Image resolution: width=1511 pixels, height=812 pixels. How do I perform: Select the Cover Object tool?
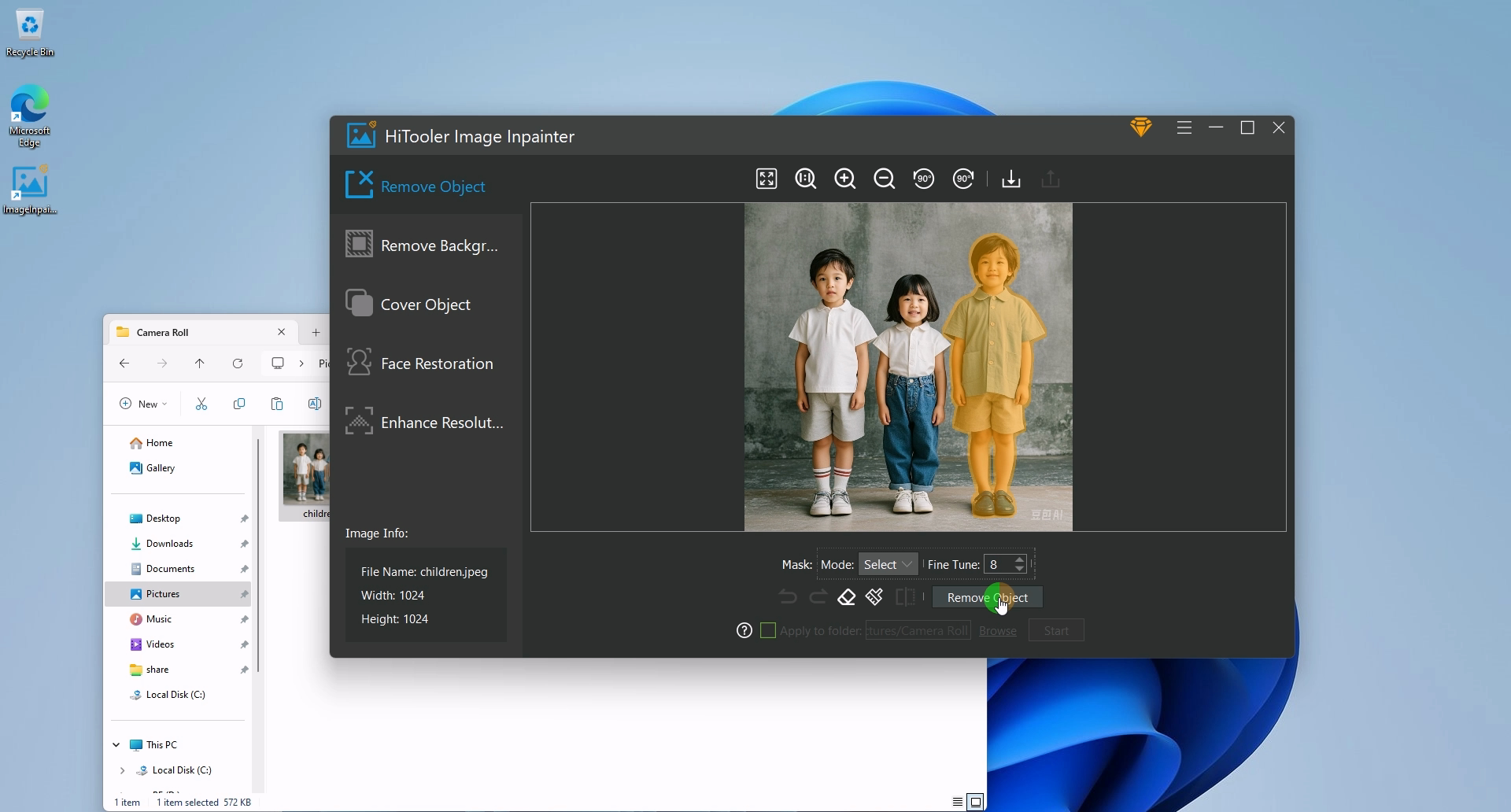click(426, 304)
